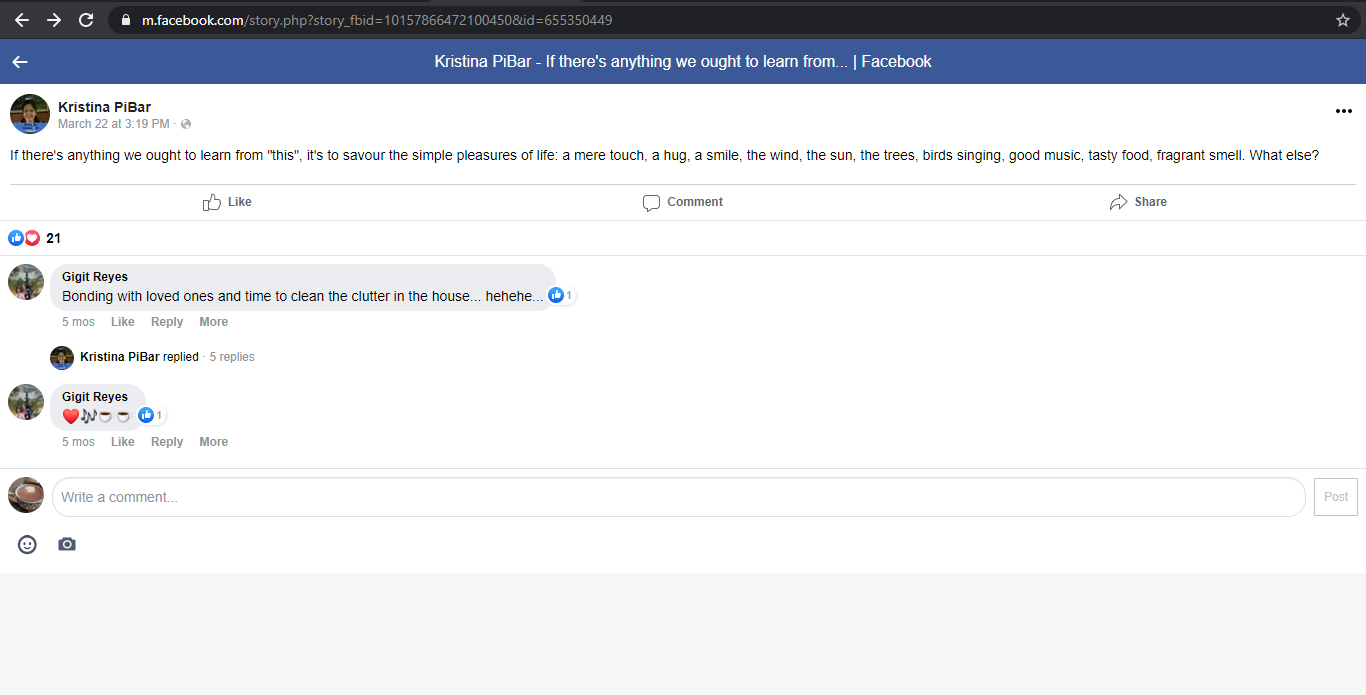
Task: Toggle Like on Gigit's emoji comment
Action: coord(123,442)
